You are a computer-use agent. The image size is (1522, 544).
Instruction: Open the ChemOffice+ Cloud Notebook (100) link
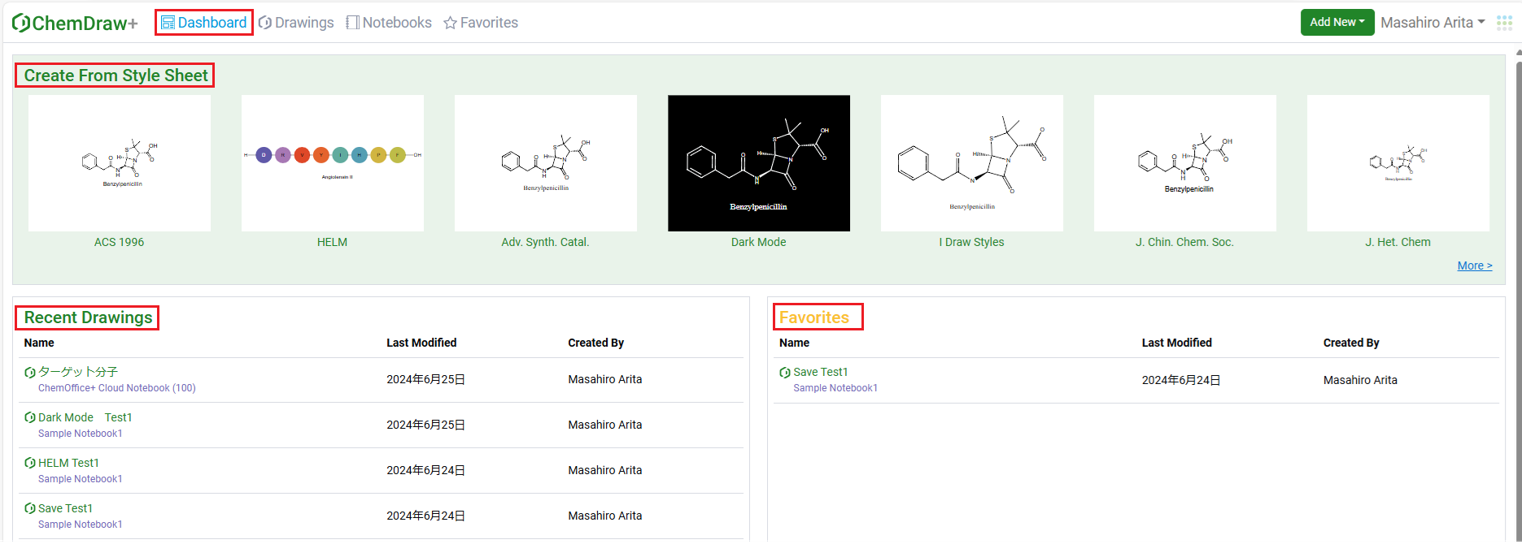tap(117, 388)
